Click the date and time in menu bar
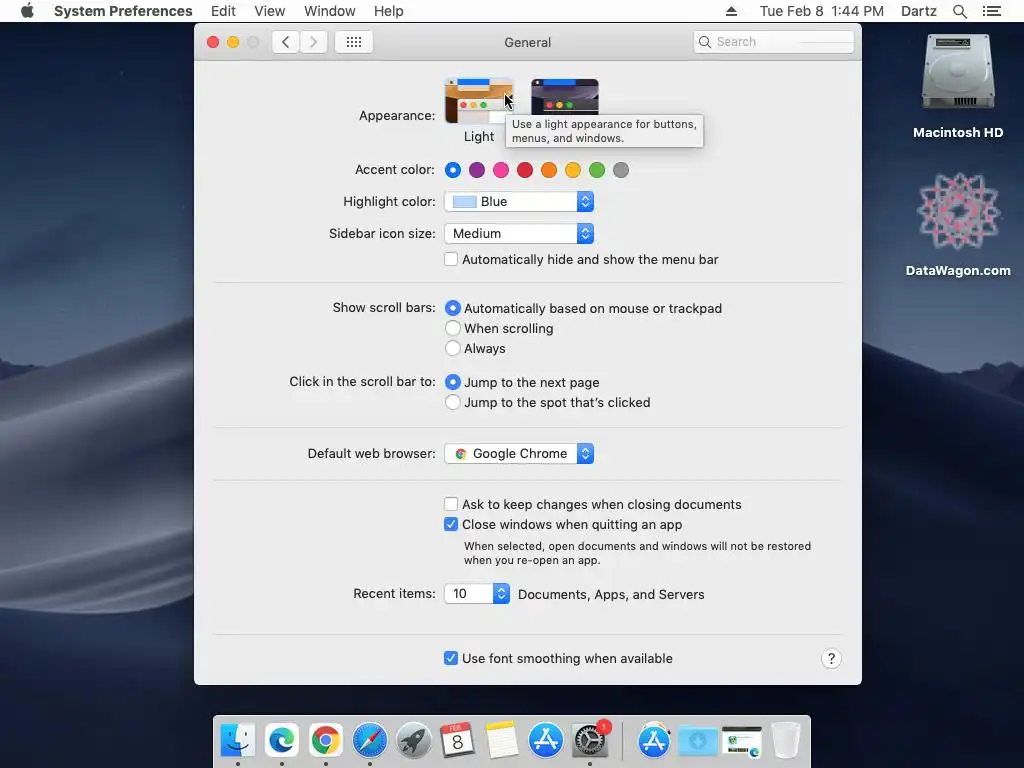 tap(822, 11)
